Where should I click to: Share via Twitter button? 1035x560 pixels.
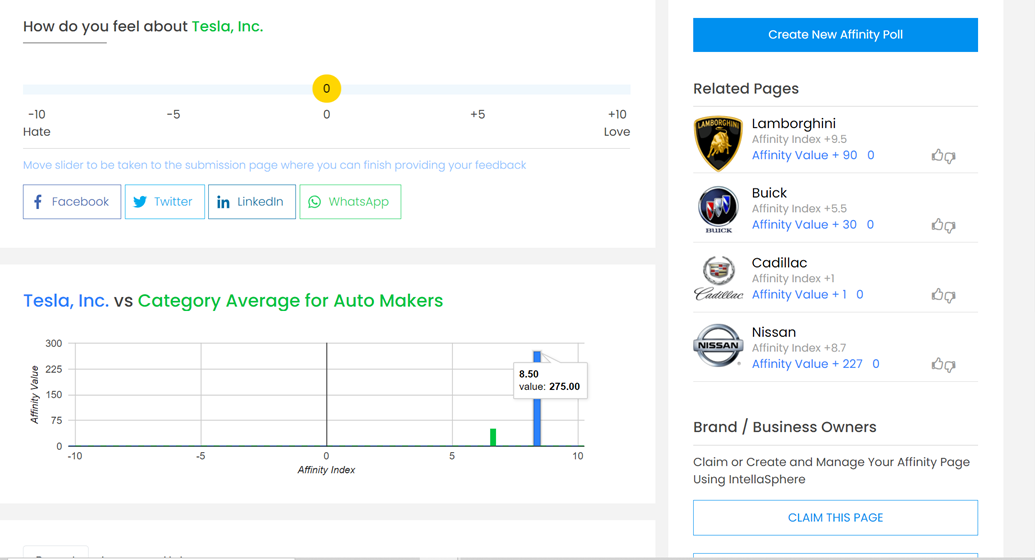click(x=164, y=202)
